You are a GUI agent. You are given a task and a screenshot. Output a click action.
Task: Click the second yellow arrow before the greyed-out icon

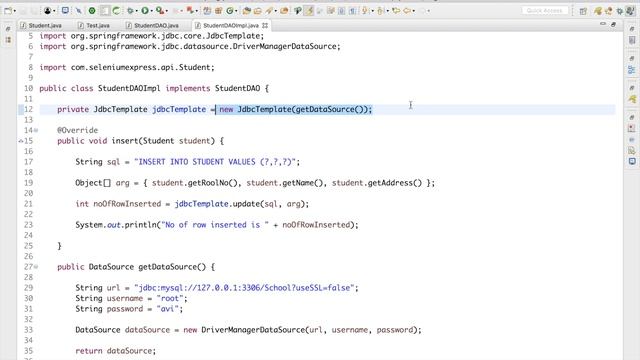407,11
